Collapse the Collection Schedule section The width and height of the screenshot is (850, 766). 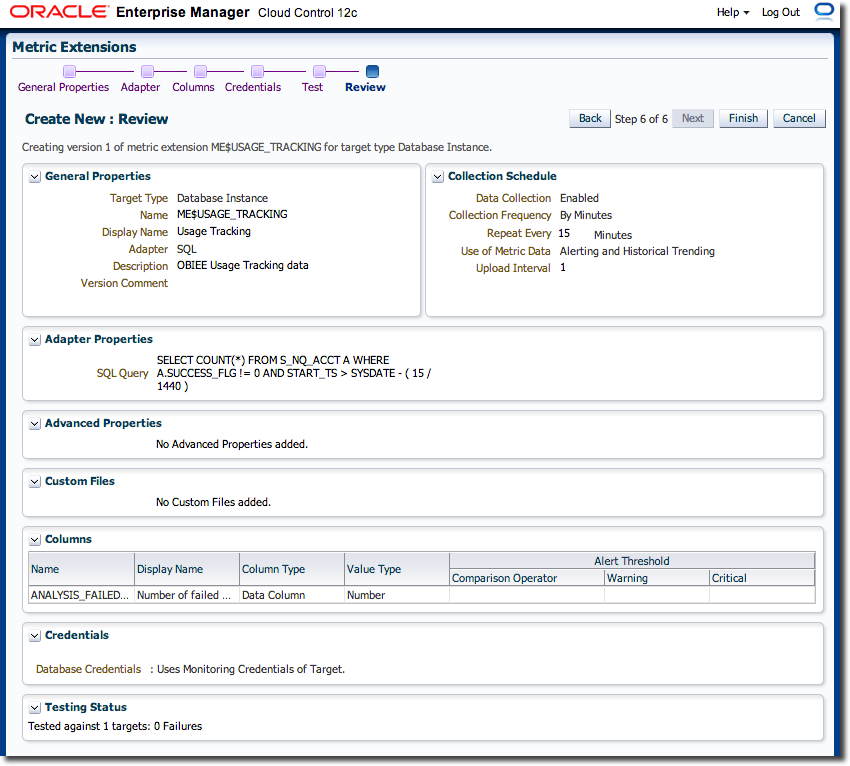(x=438, y=177)
